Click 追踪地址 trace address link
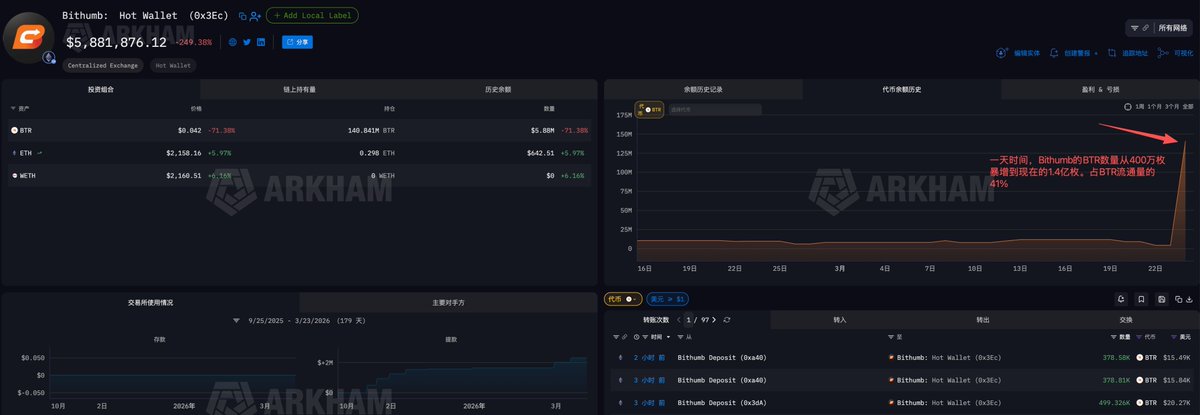The image size is (1200, 415). tap(1127, 53)
